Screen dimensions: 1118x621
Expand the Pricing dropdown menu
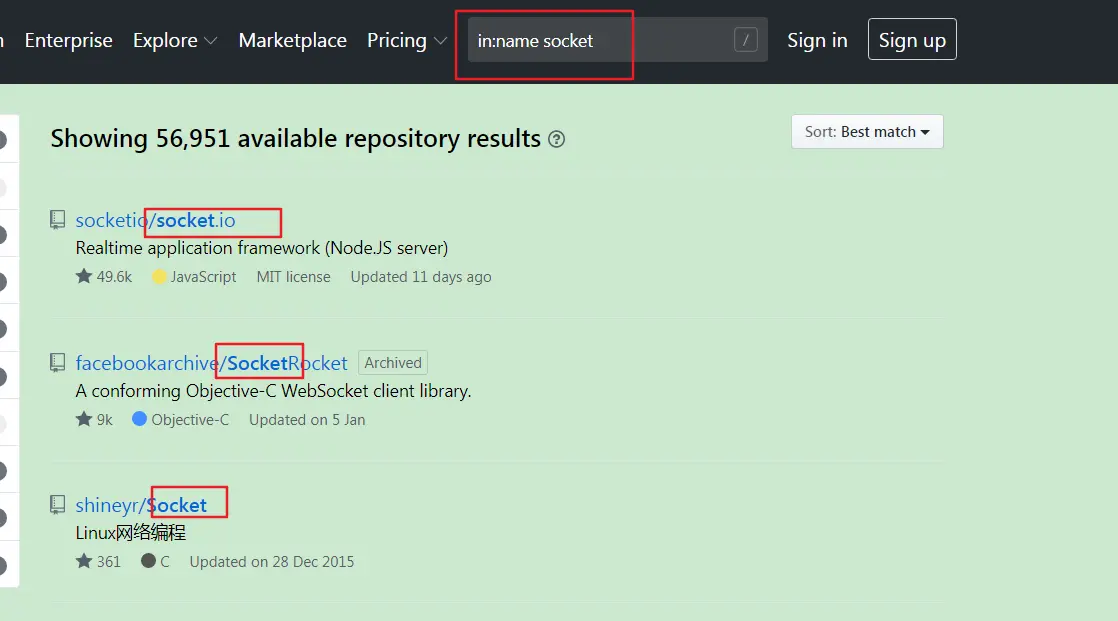407,41
